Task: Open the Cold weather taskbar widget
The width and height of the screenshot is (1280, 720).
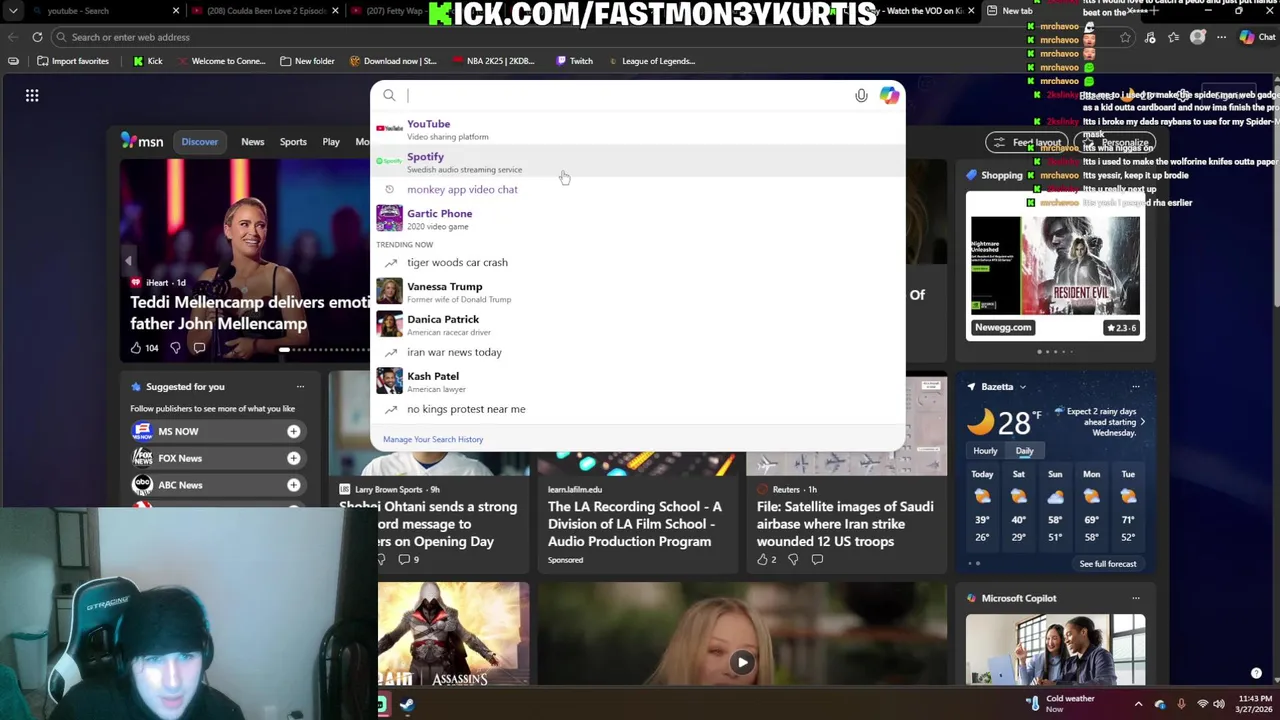Action: click(1060, 704)
